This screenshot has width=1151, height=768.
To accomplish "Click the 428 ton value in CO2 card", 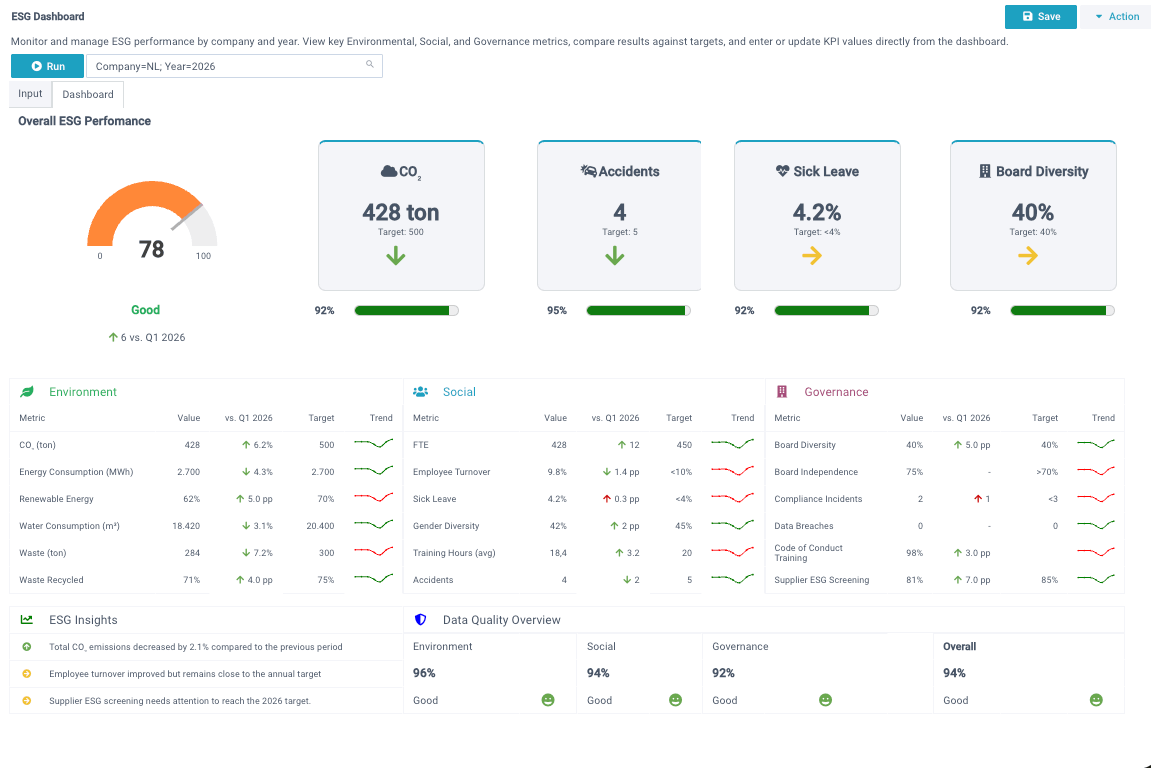I will tap(401, 213).
